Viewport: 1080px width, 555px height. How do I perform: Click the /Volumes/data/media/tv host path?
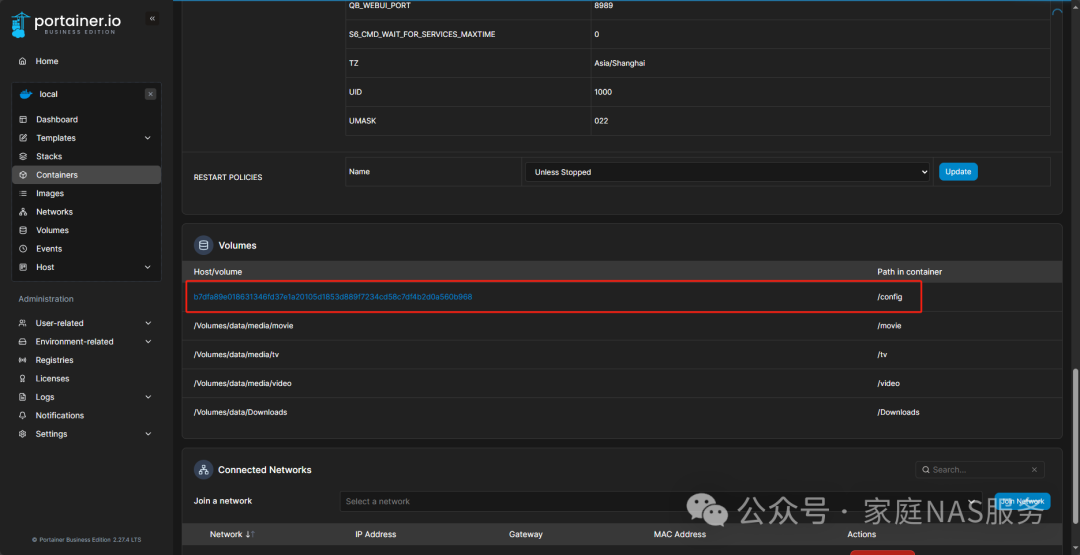pyautogui.click(x=236, y=355)
